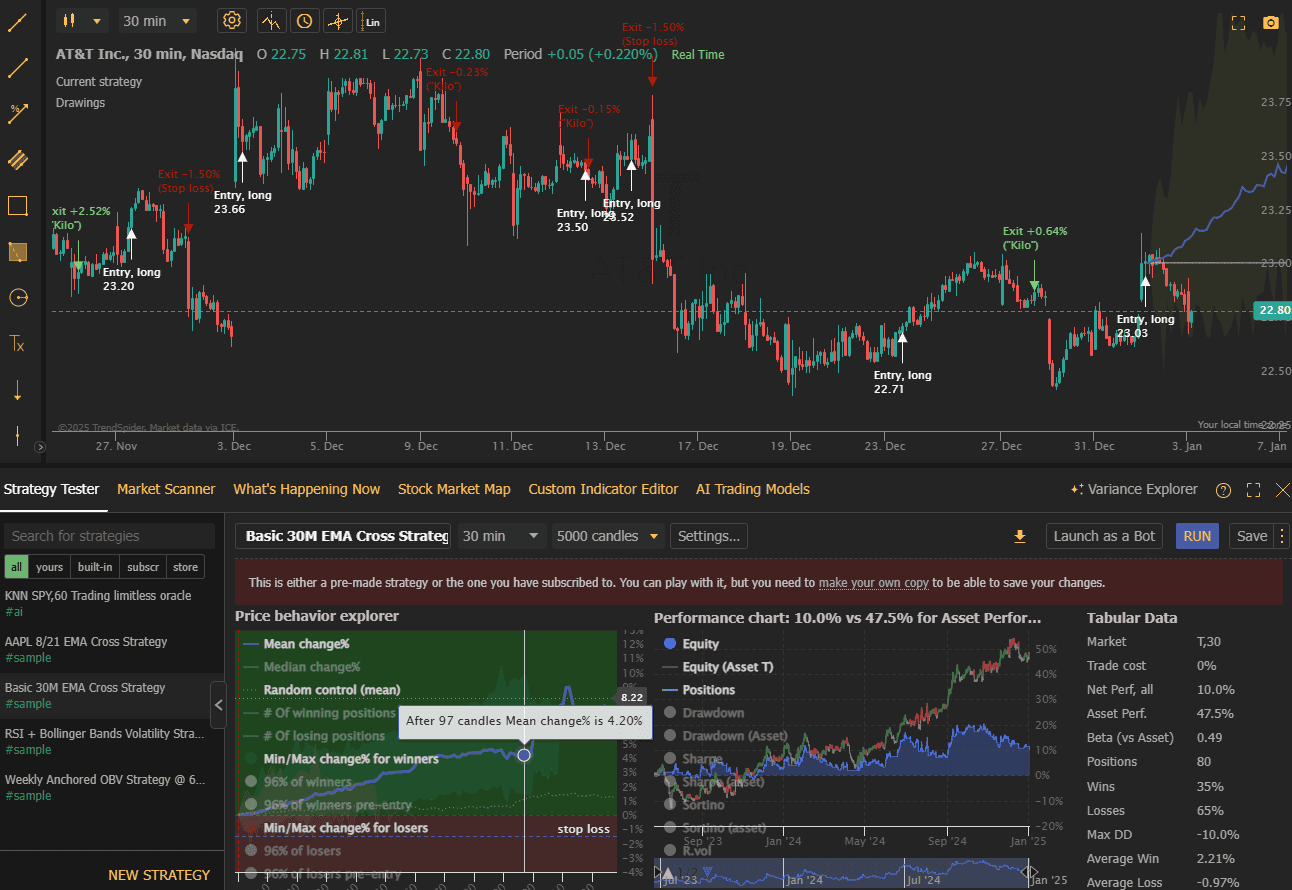This screenshot has width=1292, height=890.
Task: Open the 5000 candles dropdown
Action: [x=607, y=536]
